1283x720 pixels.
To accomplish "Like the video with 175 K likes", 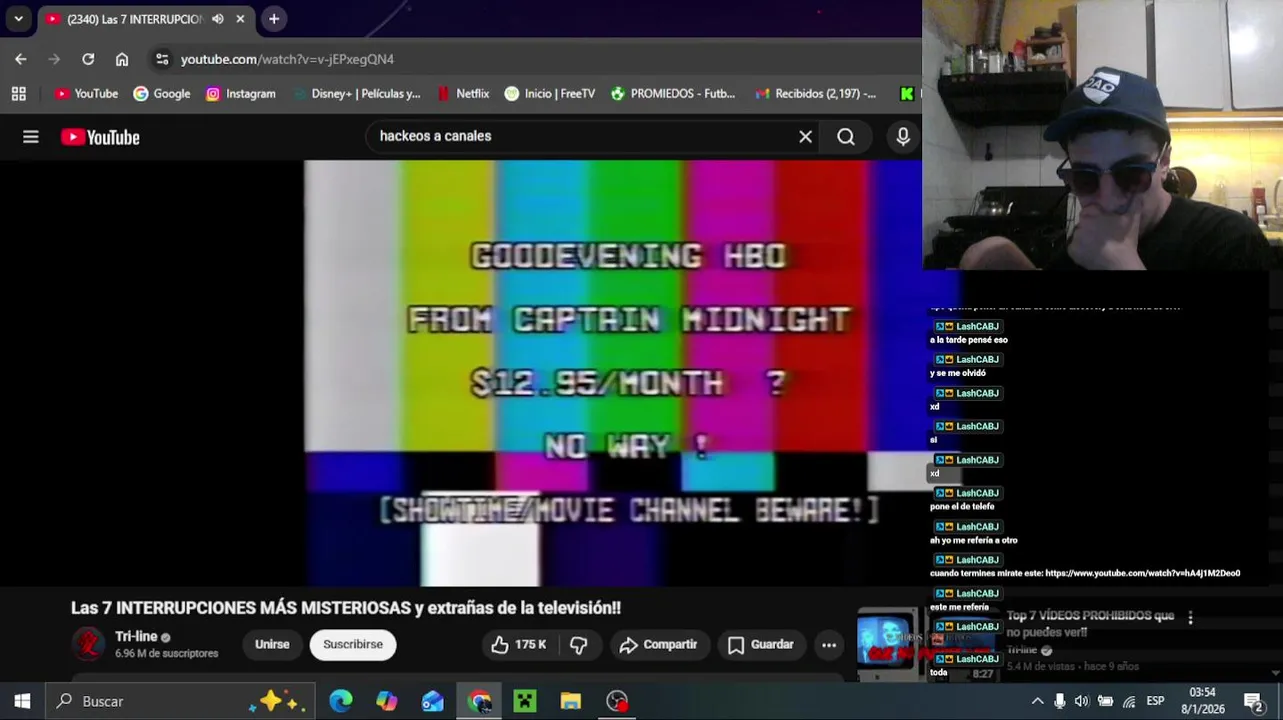I will 518,645.
